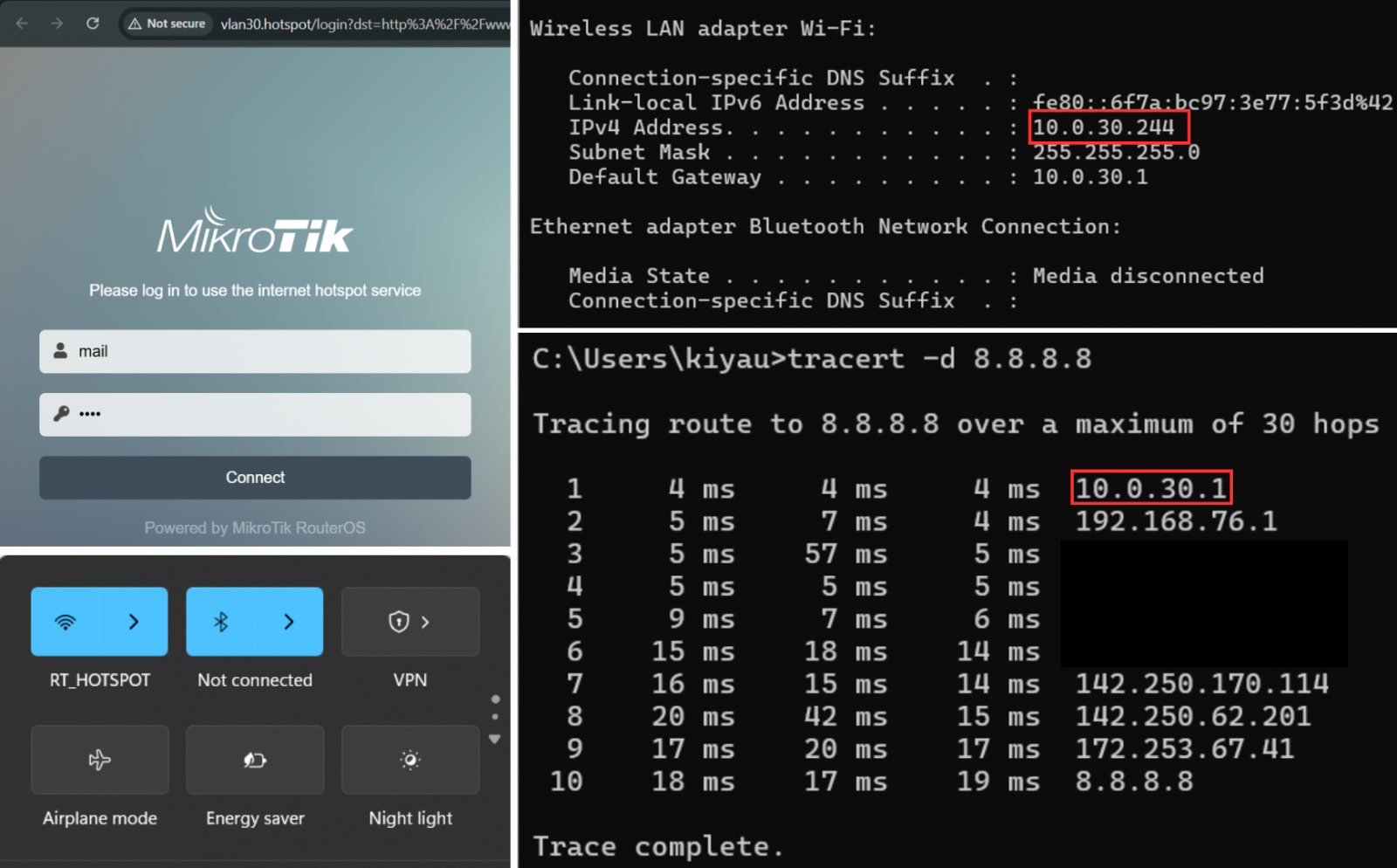
Task: Expand Bluetooth devices list chevron
Action: click(289, 622)
